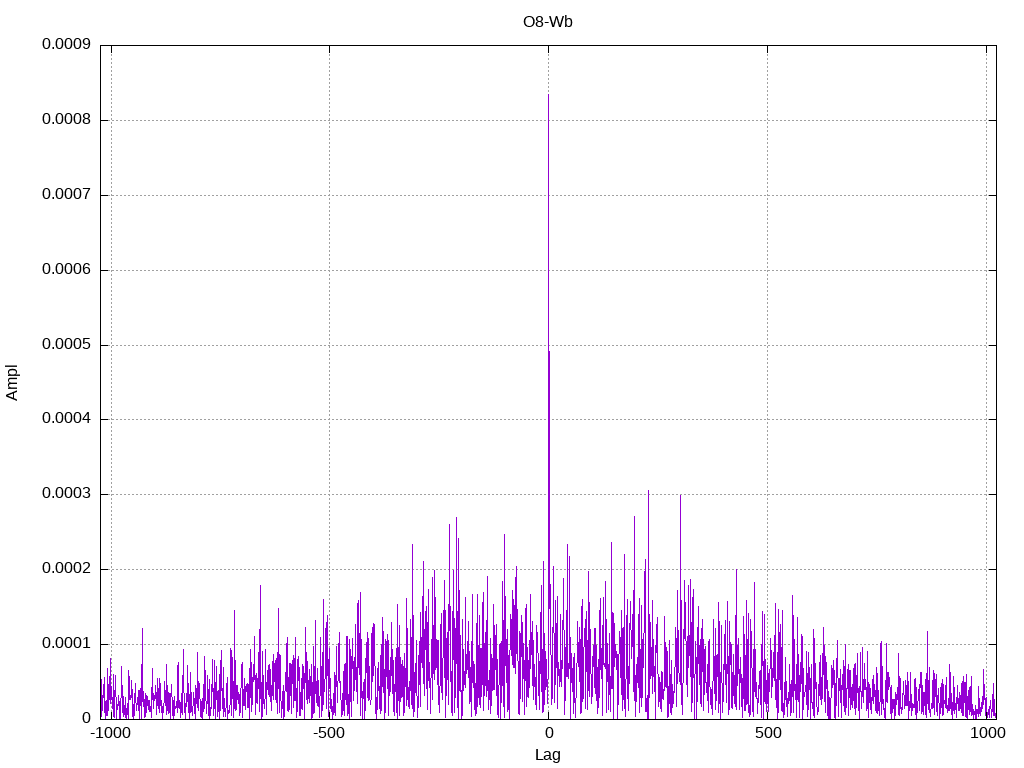Click the plot title O8-Wb
This screenshot has width=1024, height=768.
pyautogui.click(x=547, y=22)
